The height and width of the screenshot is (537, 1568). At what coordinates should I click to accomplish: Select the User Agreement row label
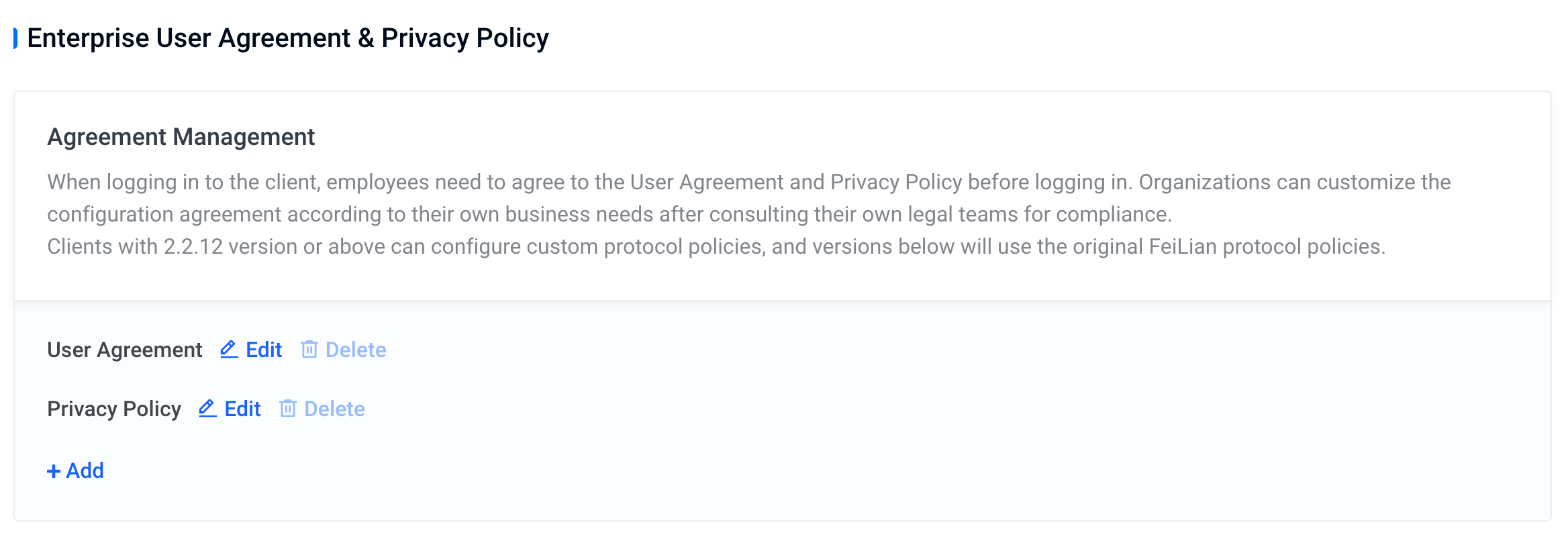click(124, 350)
